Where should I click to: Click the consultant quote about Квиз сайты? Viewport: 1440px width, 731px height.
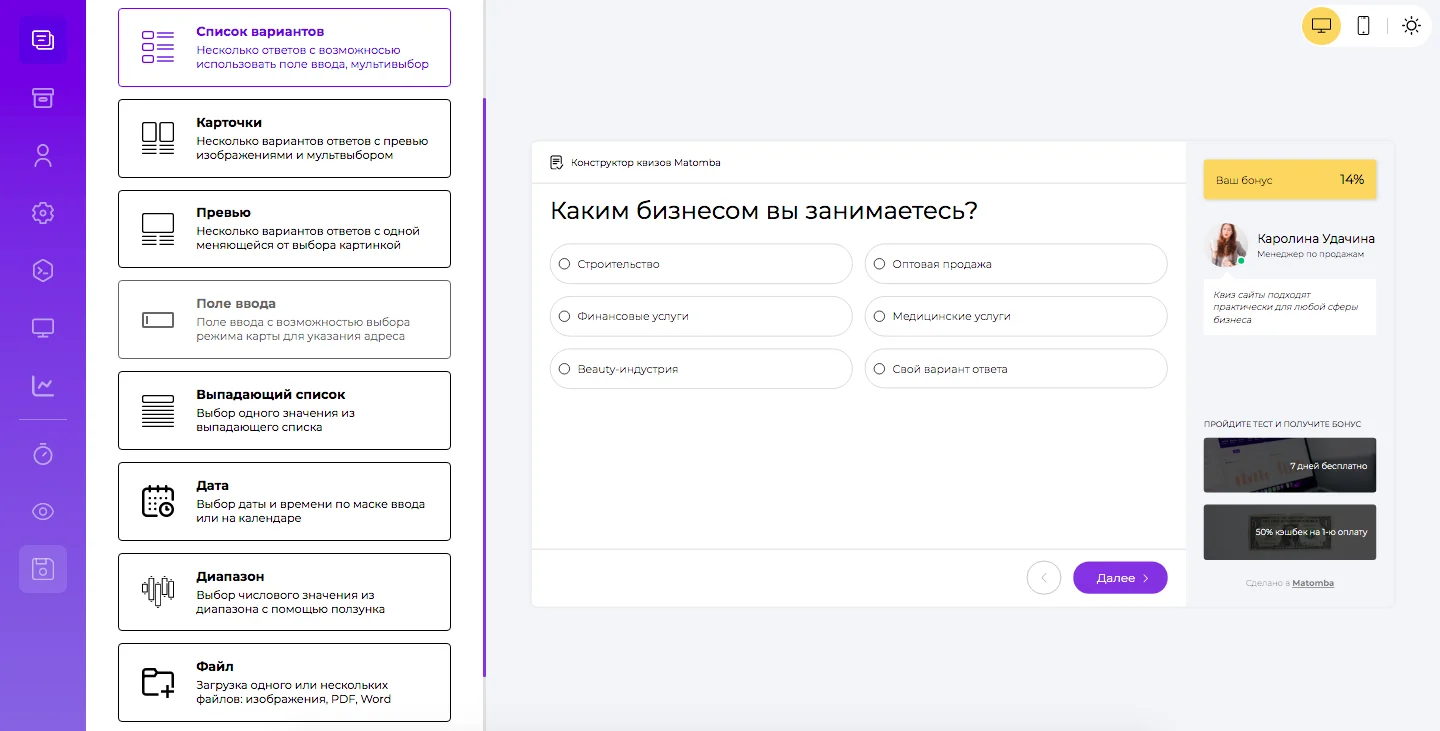(1289, 307)
